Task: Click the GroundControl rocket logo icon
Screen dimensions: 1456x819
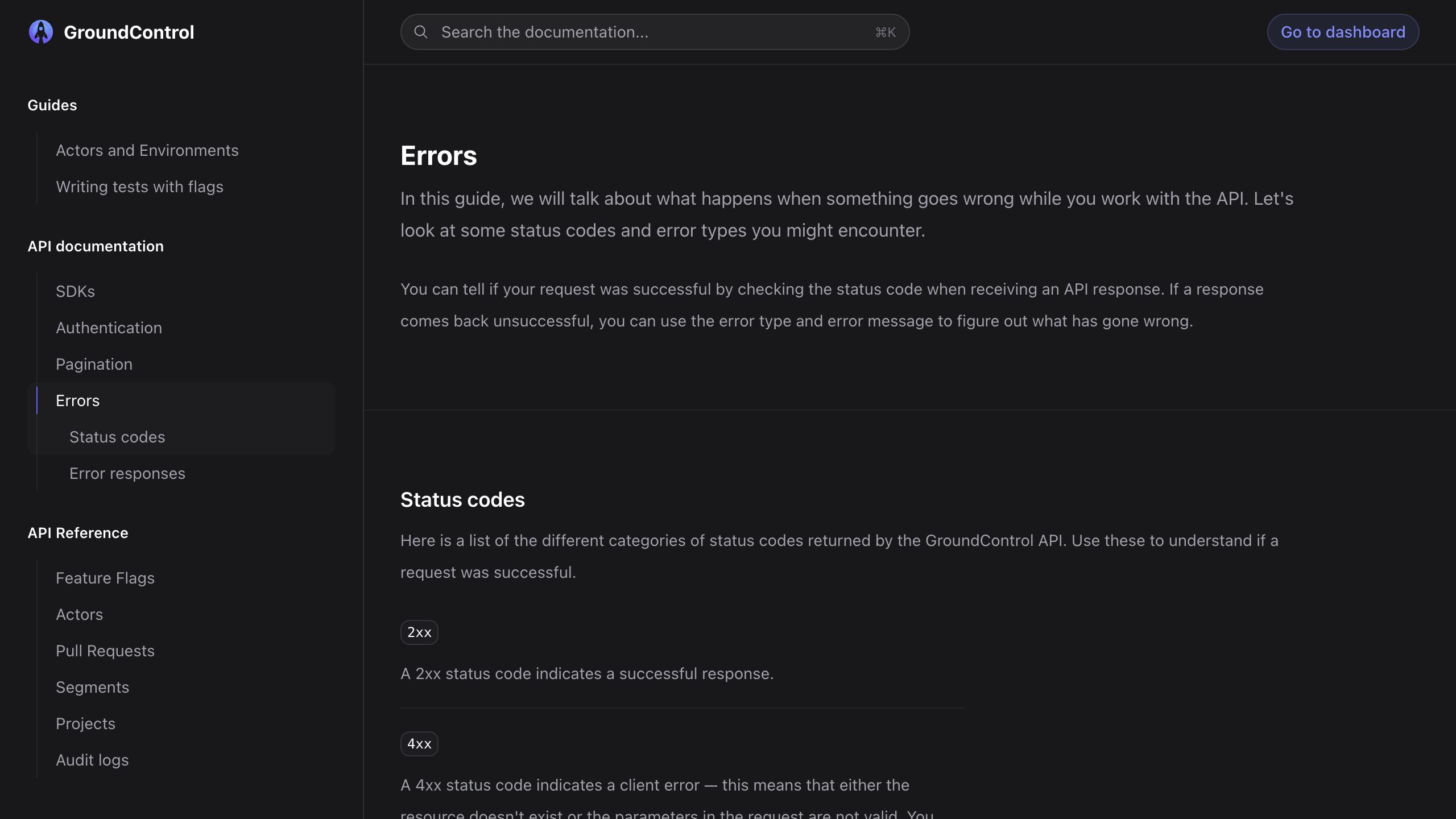Action: tap(41, 32)
